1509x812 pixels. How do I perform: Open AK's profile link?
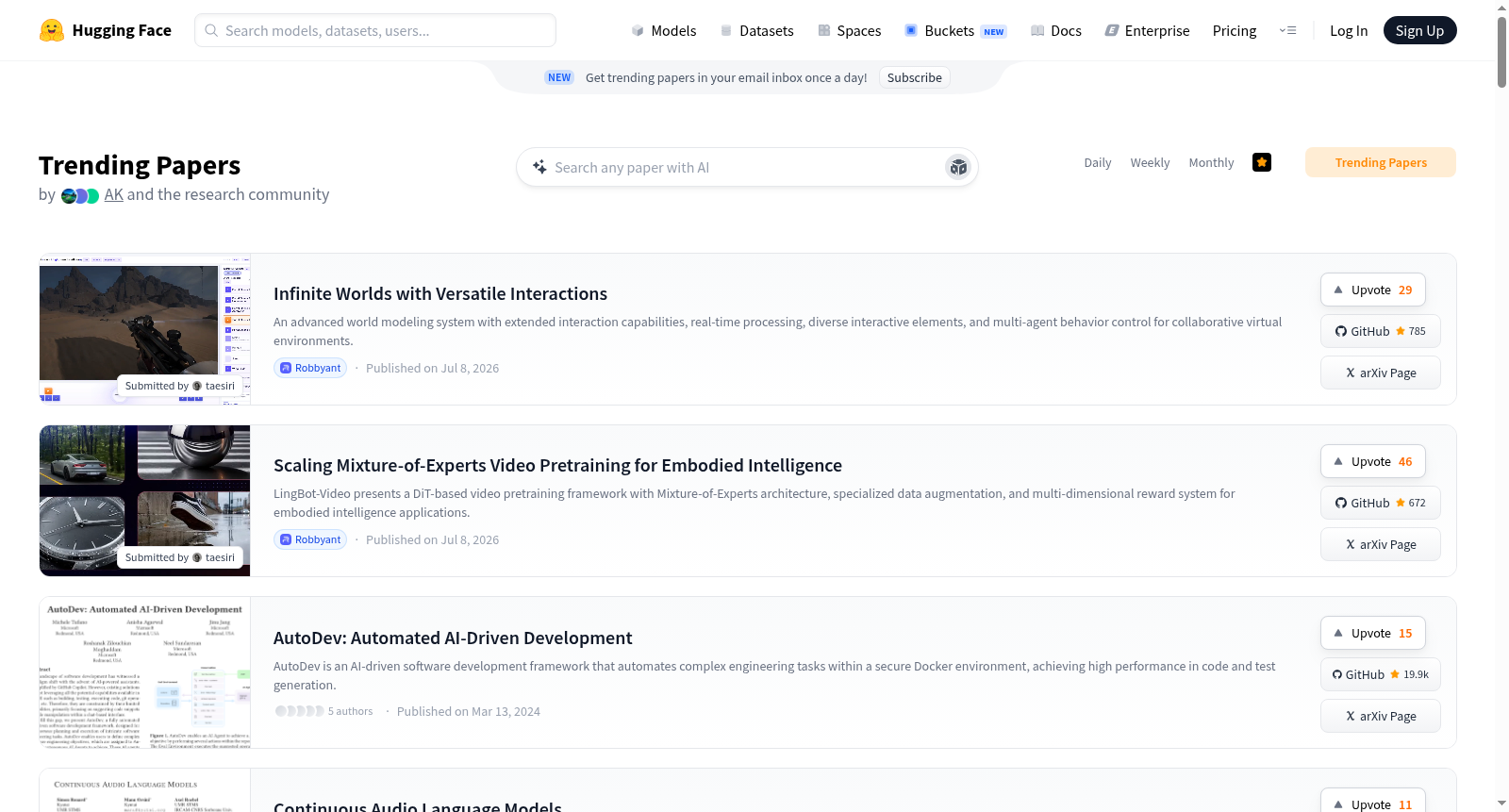tap(113, 194)
